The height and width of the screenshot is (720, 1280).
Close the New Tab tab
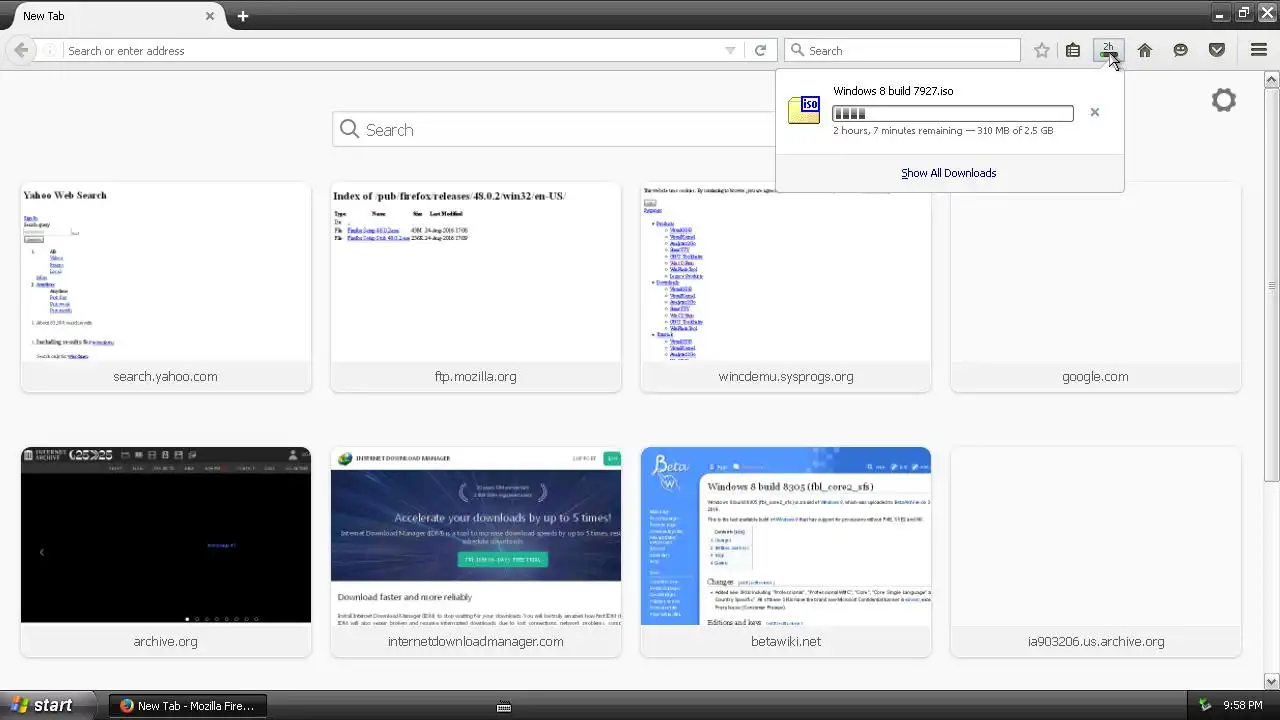210,16
